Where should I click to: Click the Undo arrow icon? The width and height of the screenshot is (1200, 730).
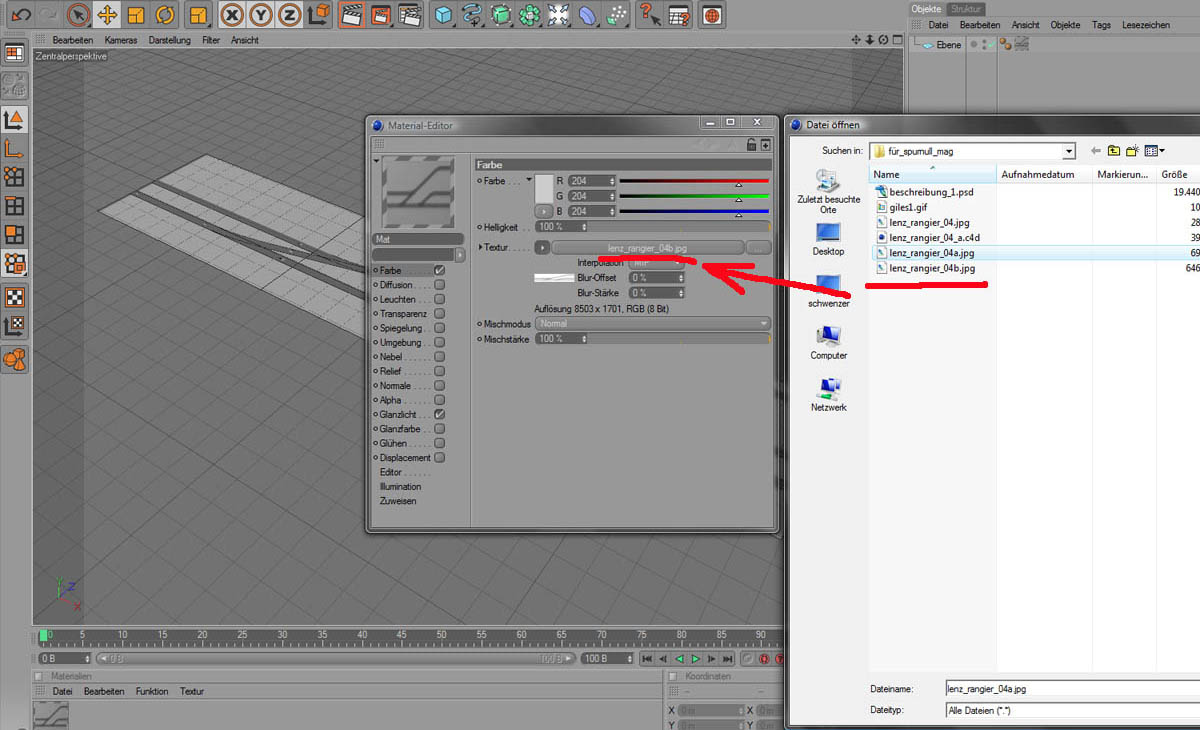click(20, 15)
